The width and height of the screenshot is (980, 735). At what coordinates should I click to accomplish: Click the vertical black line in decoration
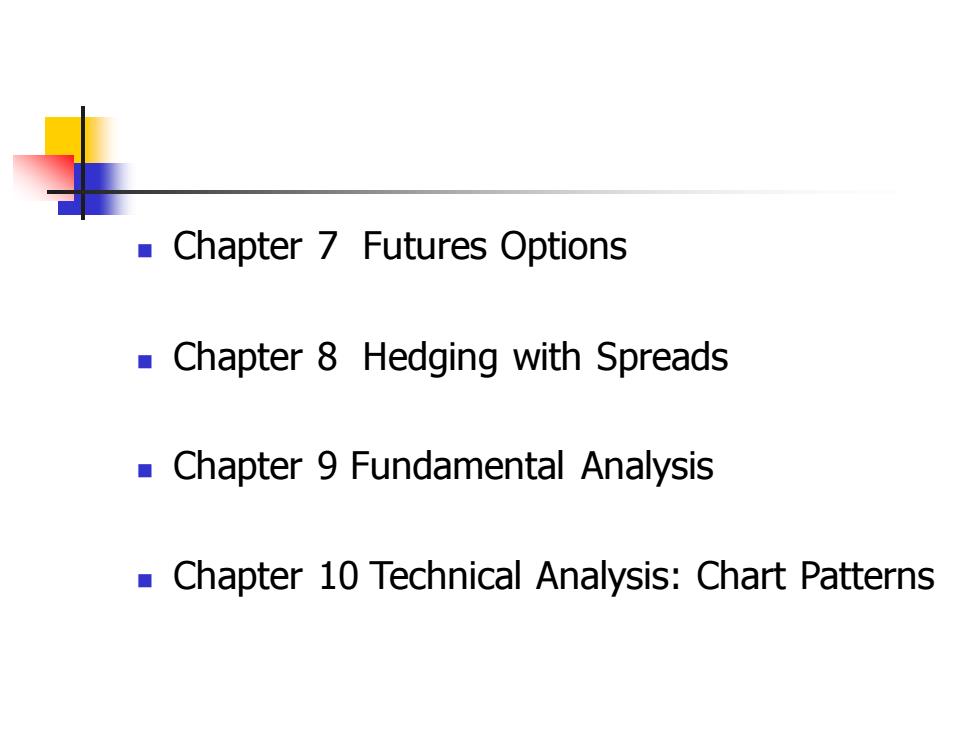pyautogui.click(x=82, y=163)
